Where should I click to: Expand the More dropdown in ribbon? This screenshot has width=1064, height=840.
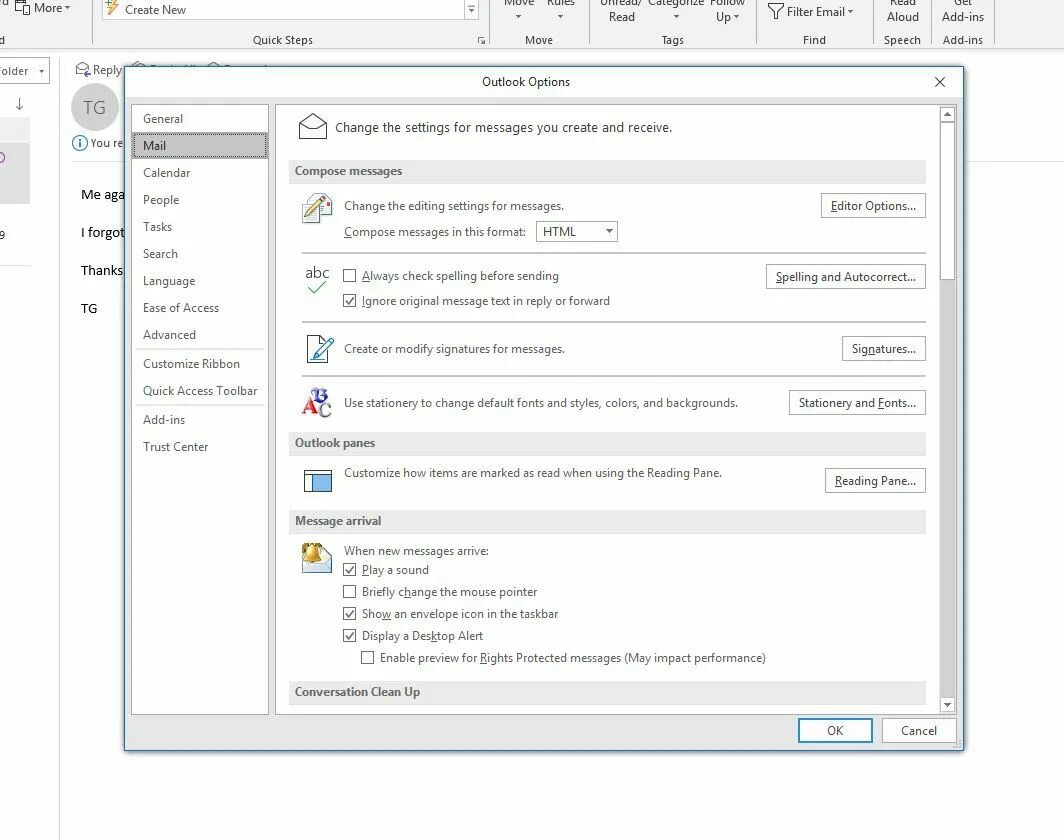tap(43, 8)
